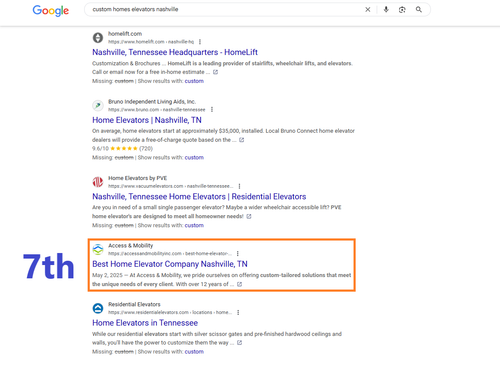
Task: Click the homelift.com globe favicon
Action: [98, 38]
